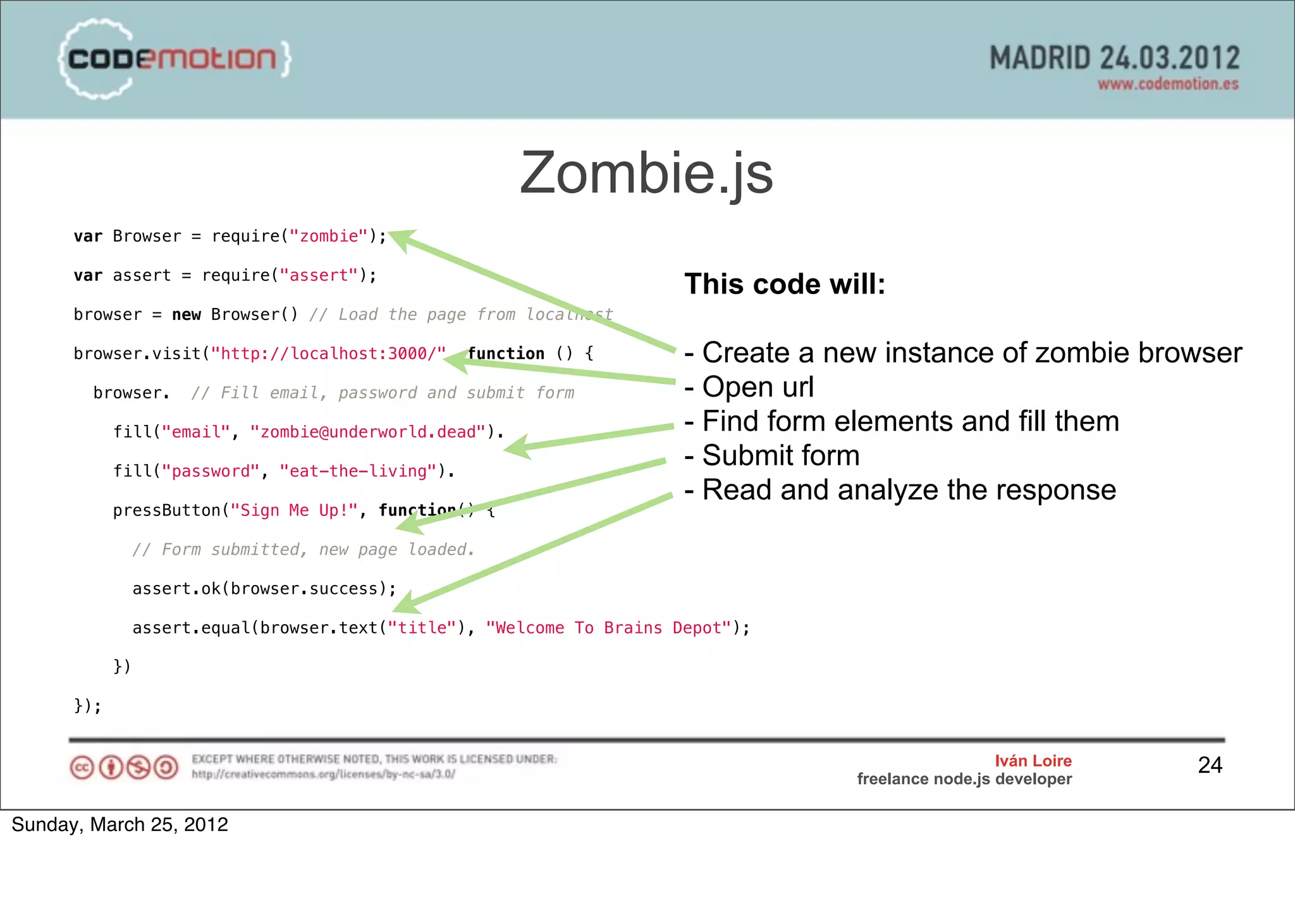The image size is (1295, 924).
Task: Click the 'browser = new Browser()' line
Action: (x=343, y=315)
